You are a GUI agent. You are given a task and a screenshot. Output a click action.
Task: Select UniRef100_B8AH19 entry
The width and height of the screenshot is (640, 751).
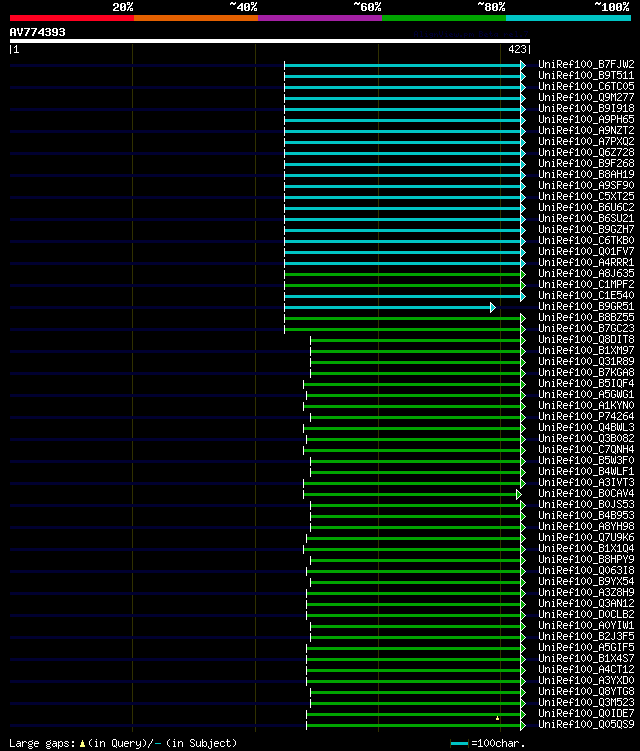tap(586, 174)
